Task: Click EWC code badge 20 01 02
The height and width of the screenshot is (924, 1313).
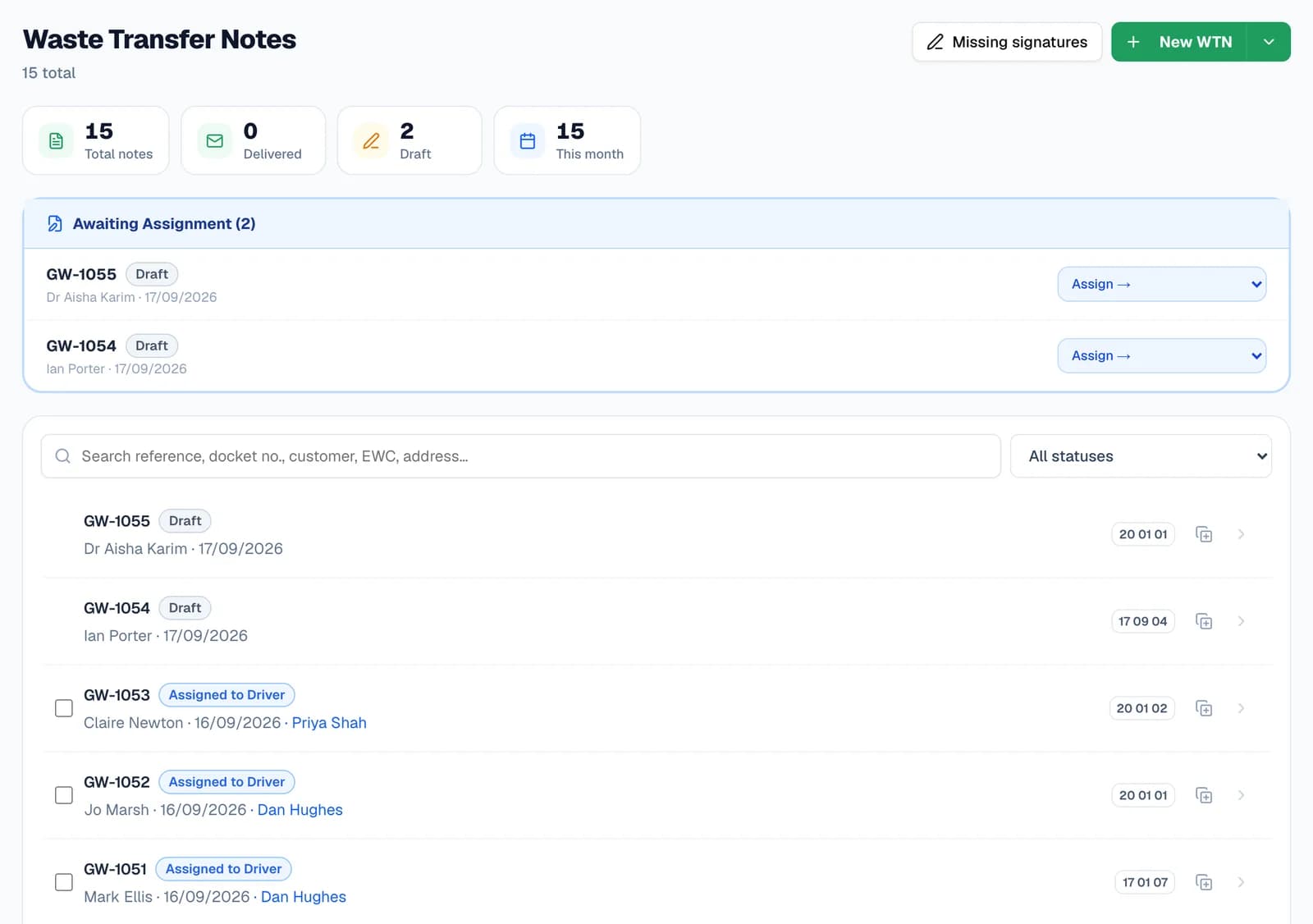Action: click(x=1141, y=708)
